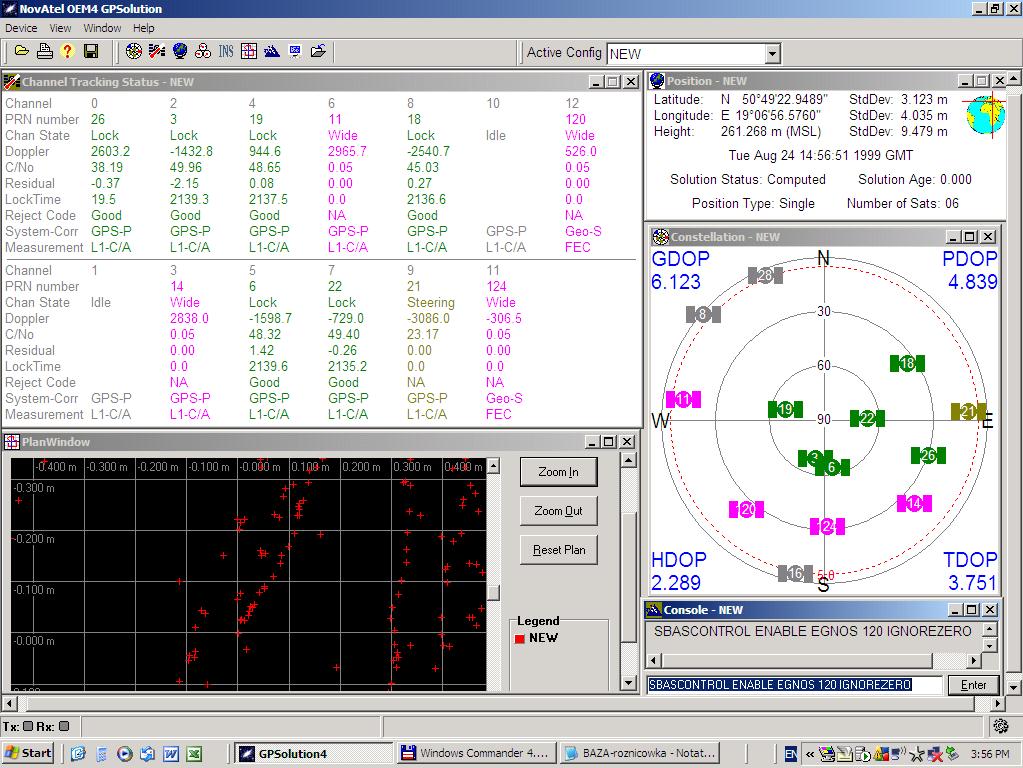Image resolution: width=1023 pixels, height=768 pixels.
Task: Click the Reset Plan button
Action: click(x=558, y=550)
